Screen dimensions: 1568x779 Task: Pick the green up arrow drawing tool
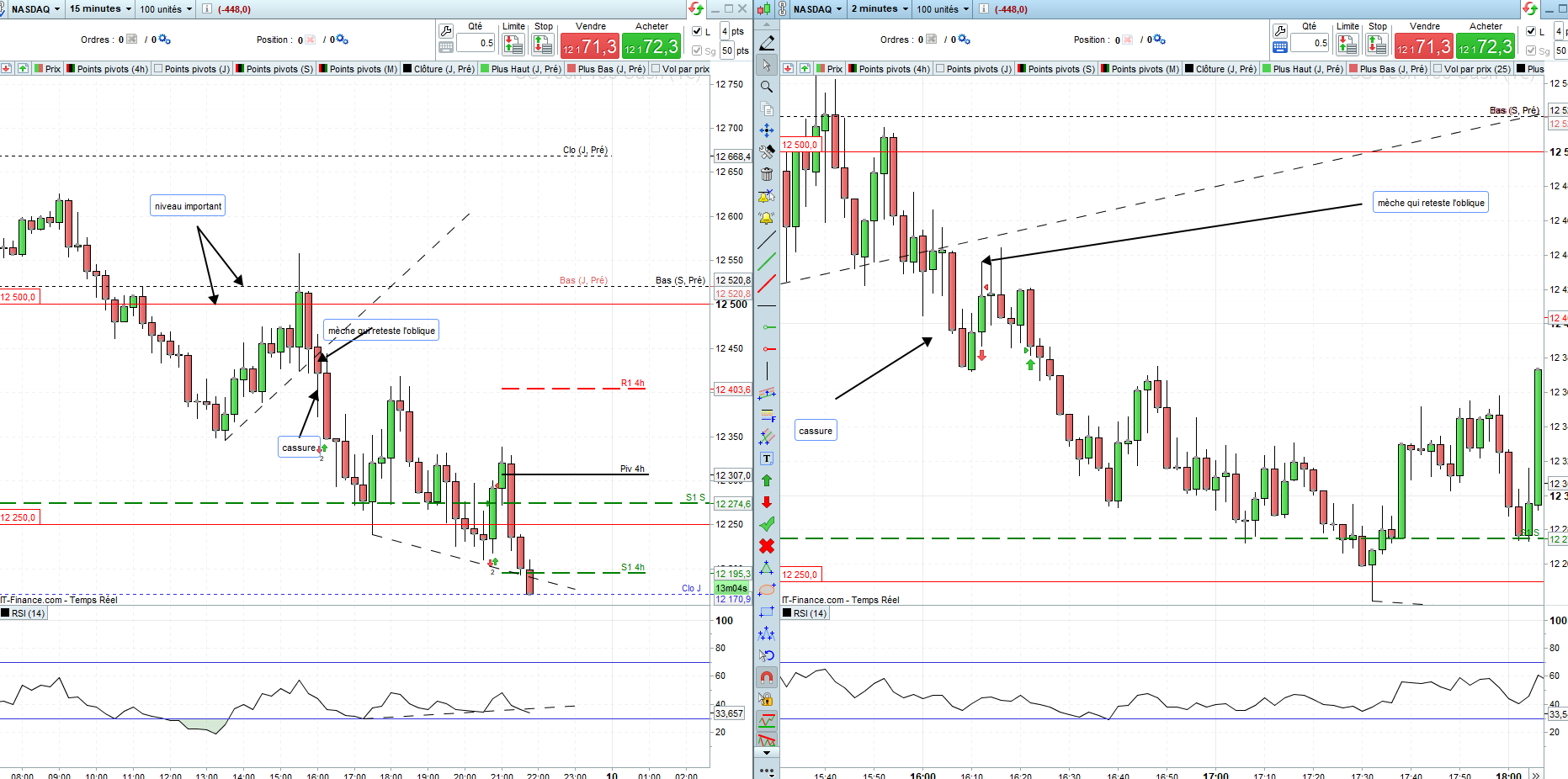pos(767,480)
